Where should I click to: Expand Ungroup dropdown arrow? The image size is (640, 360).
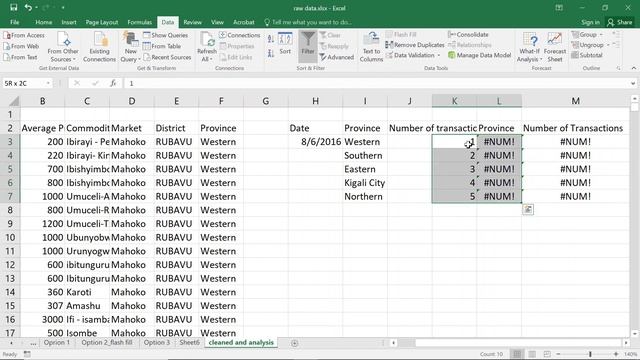click(608, 45)
